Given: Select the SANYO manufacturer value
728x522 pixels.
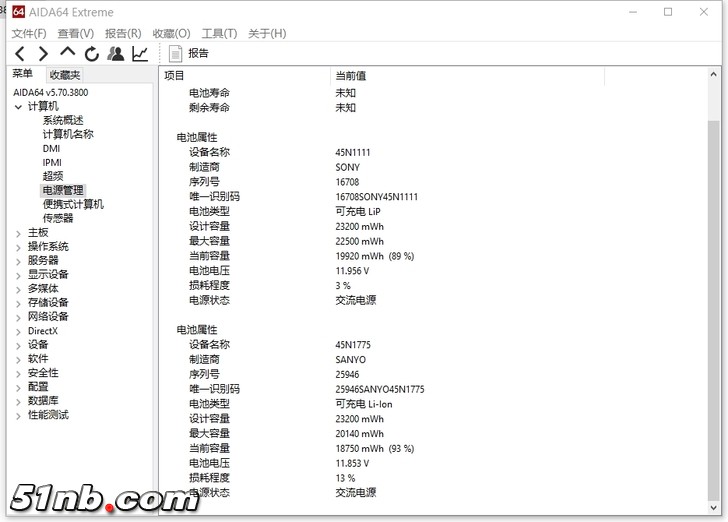Looking at the screenshot, I should pos(351,359).
